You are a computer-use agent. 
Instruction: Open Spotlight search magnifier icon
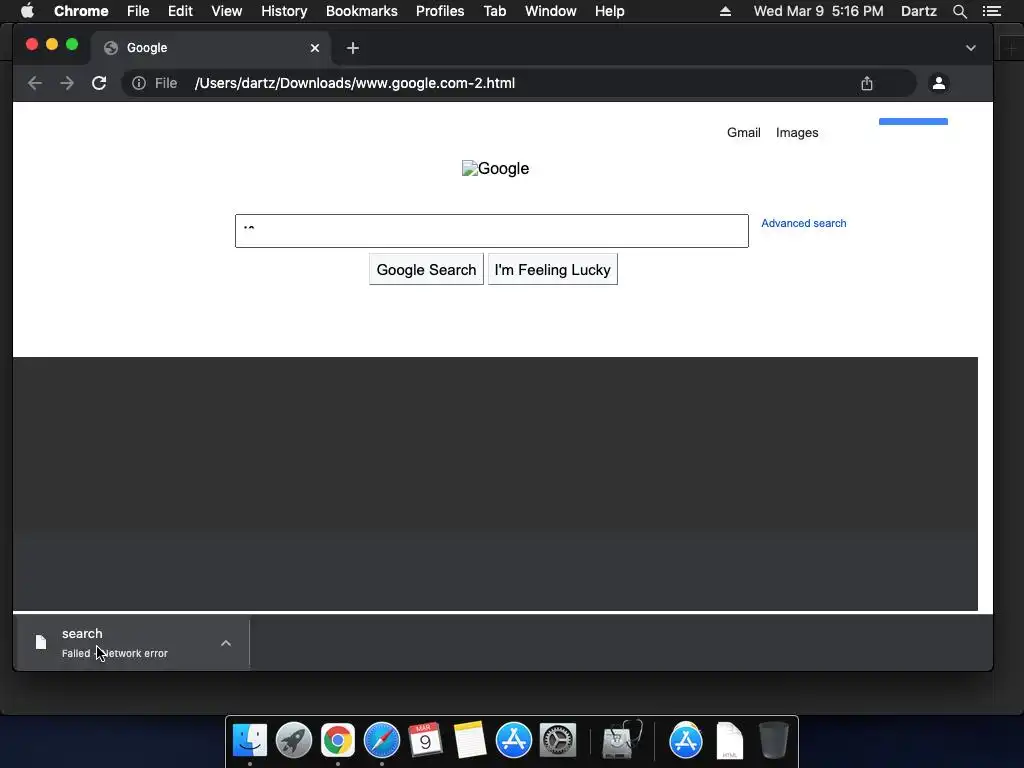959,11
